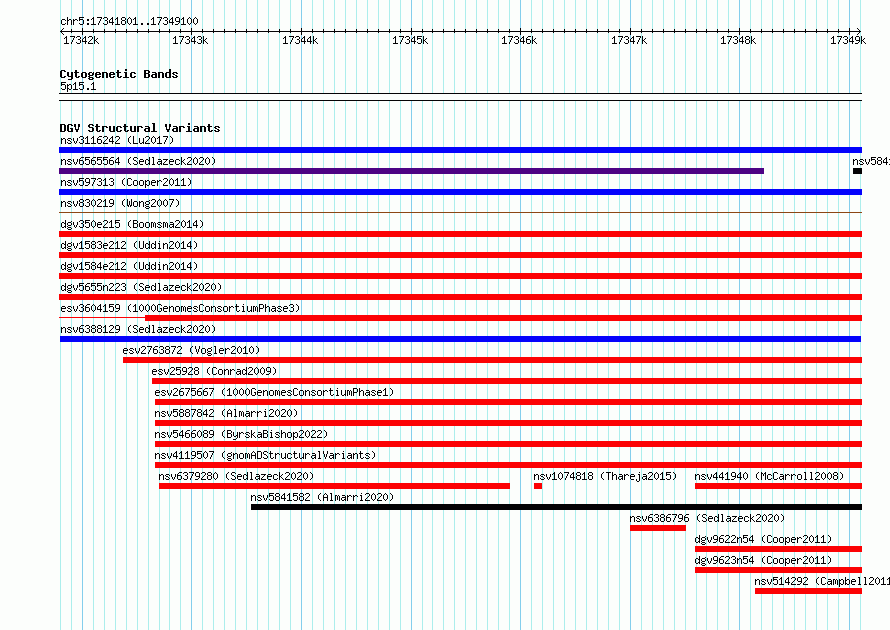
Task: Open esv2675667 (1000GenomesConsortiumPhase1) label
Action: [274, 392]
